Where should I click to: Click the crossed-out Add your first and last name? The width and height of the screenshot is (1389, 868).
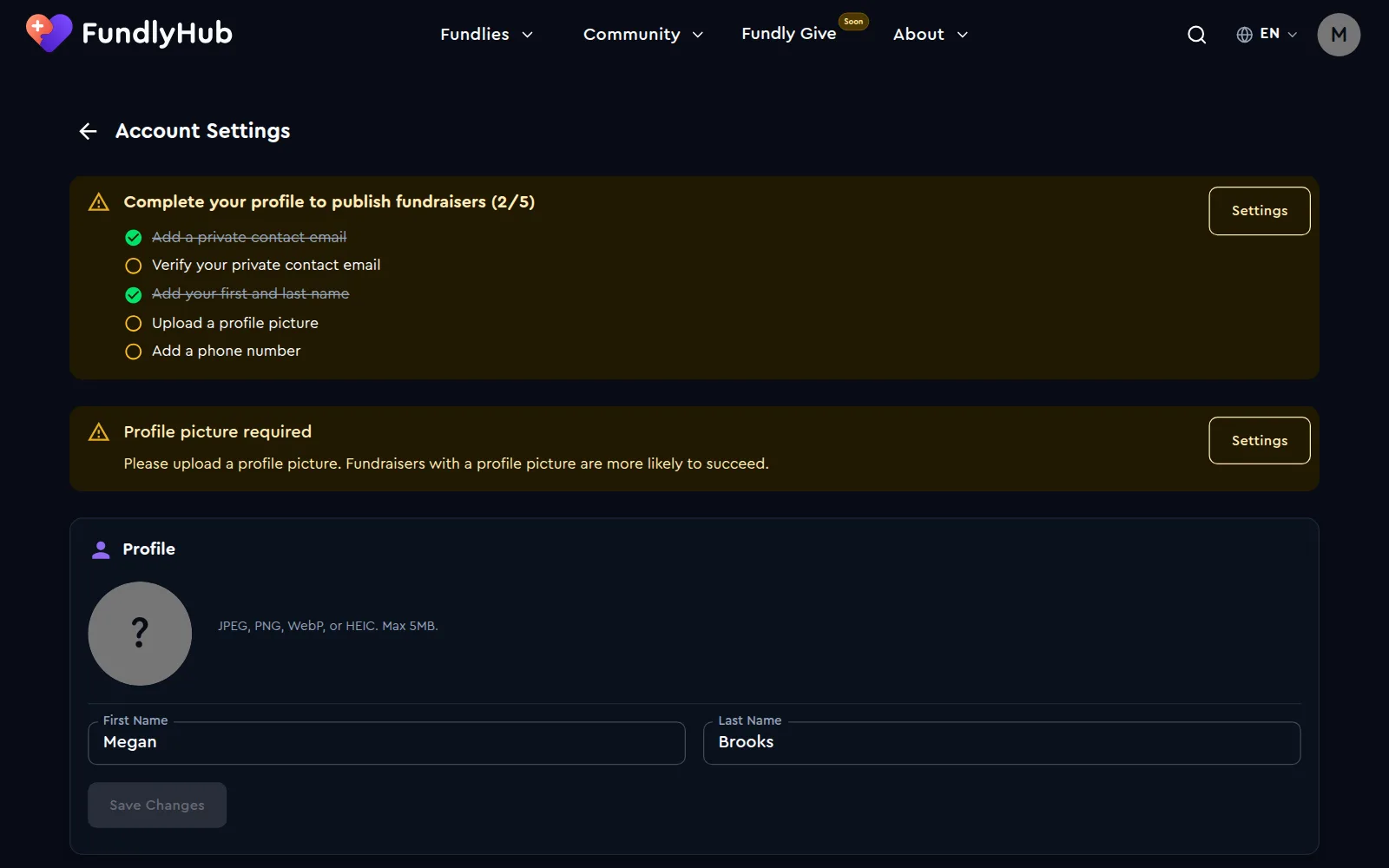tap(250, 294)
